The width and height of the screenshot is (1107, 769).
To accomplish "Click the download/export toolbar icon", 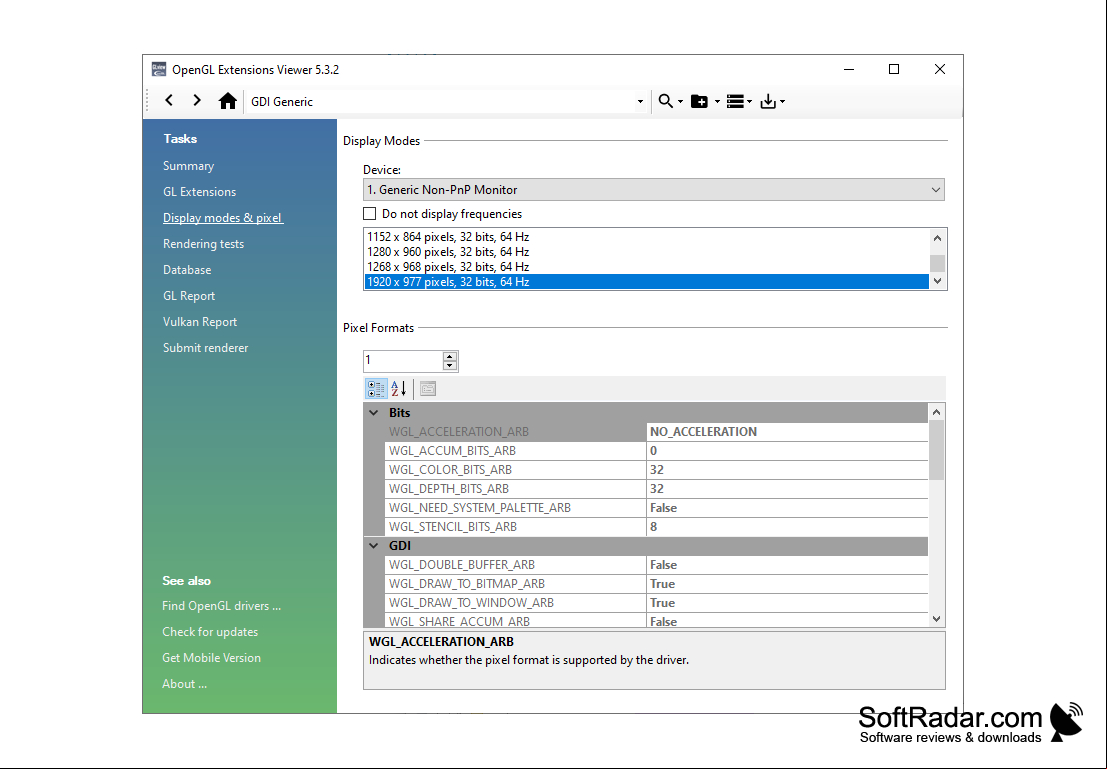I will (768, 102).
